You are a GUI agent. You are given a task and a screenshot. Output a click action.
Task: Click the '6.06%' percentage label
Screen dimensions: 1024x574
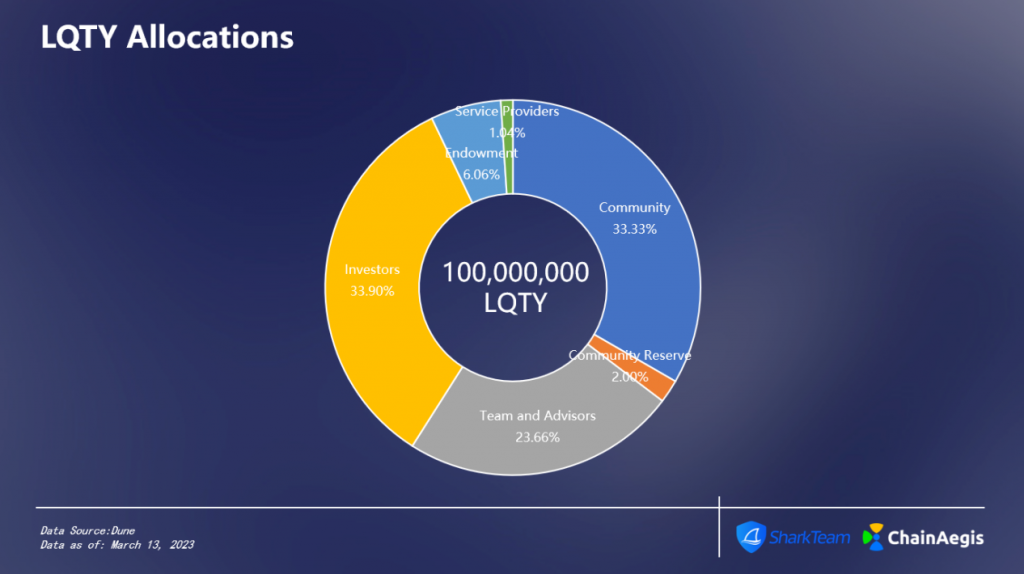(x=481, y=174)
